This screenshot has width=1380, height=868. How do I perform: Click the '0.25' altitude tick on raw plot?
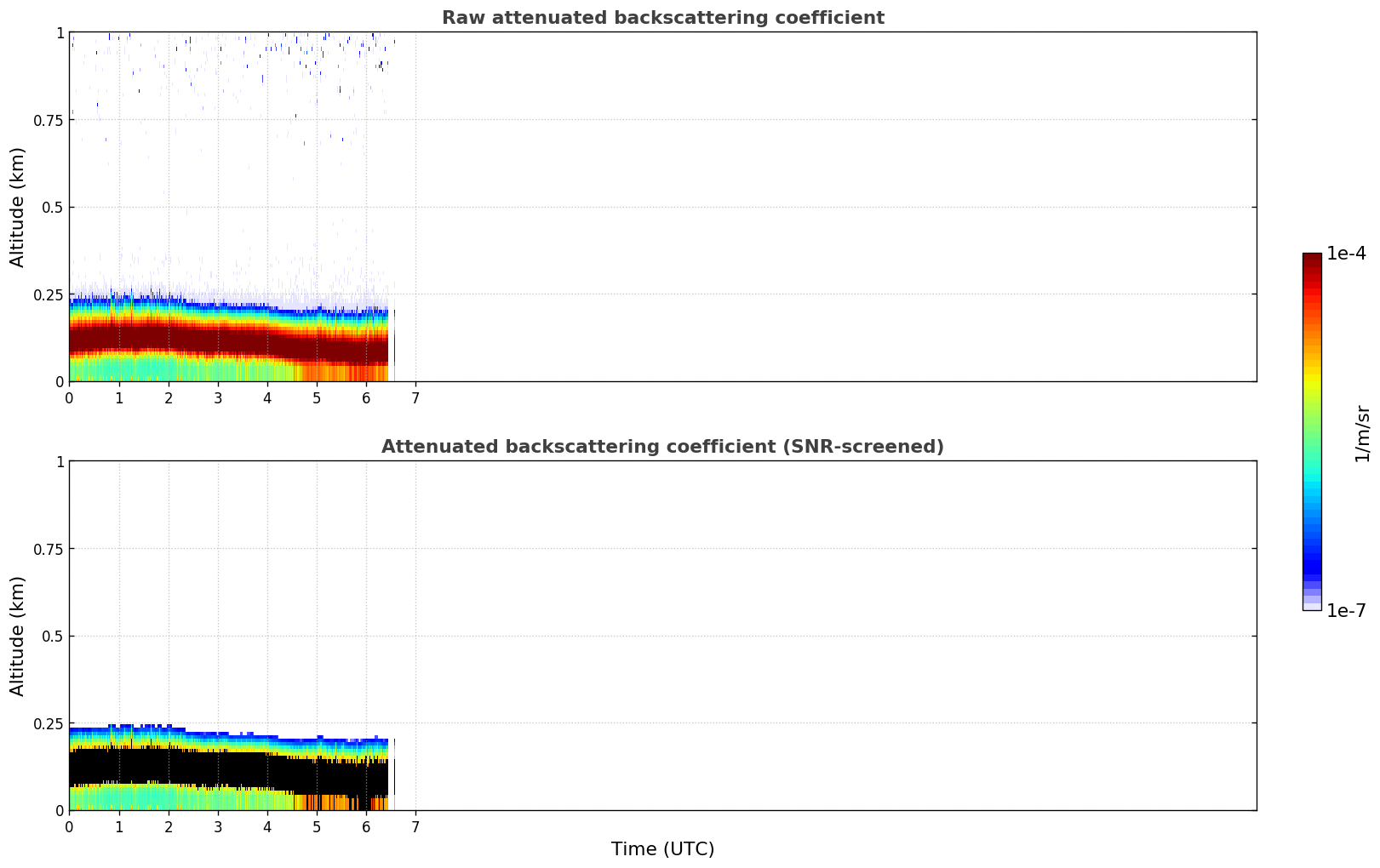(48, 294)
